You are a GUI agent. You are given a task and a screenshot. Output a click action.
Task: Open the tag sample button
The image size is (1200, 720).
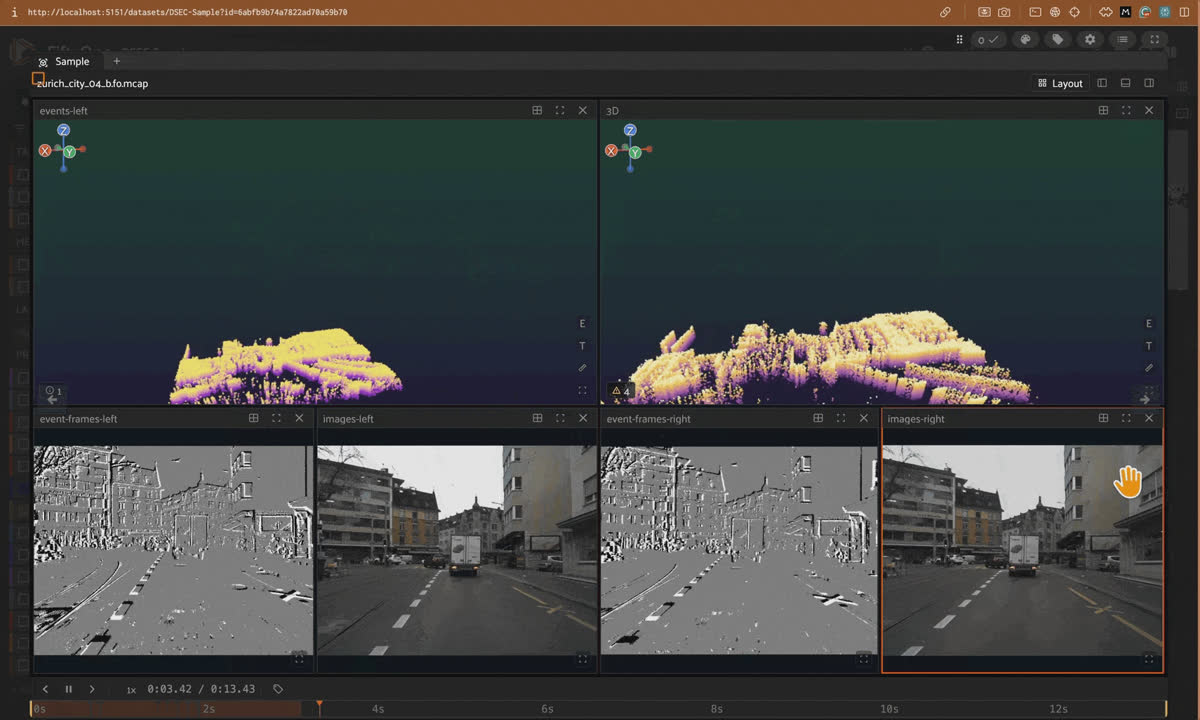[x=1057, y=40]
